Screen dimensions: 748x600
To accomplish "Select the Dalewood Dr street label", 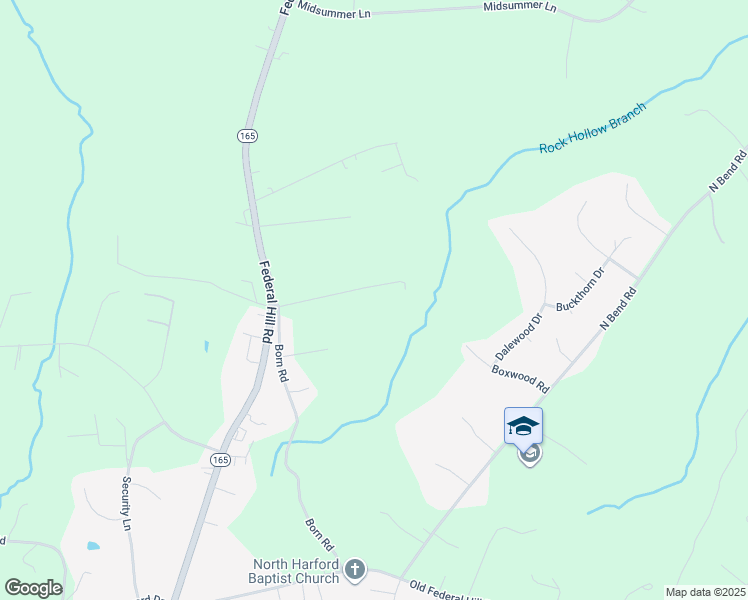I will (519, 337).
